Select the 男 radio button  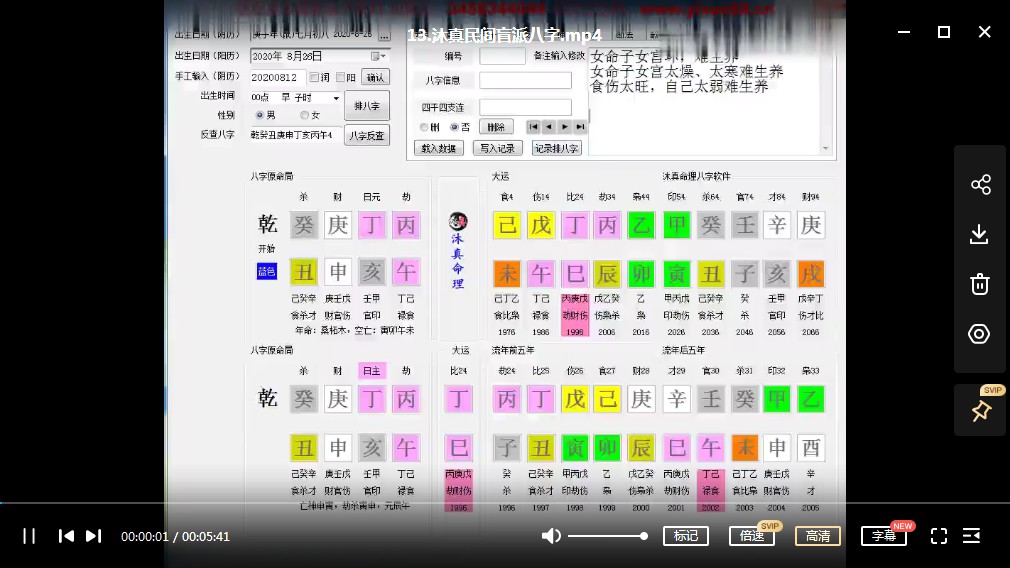(x=260, y=116)
